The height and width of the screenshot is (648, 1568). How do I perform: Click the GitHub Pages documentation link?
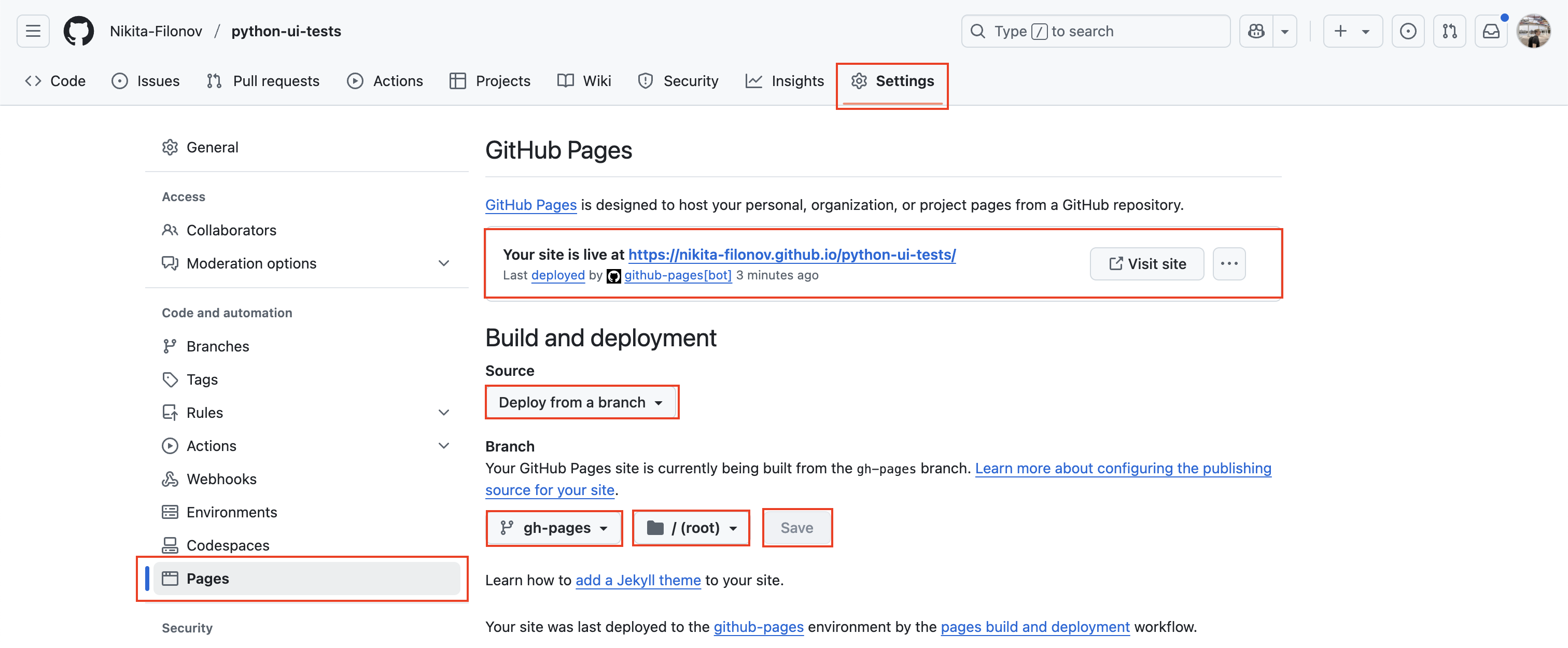point(531,205)
